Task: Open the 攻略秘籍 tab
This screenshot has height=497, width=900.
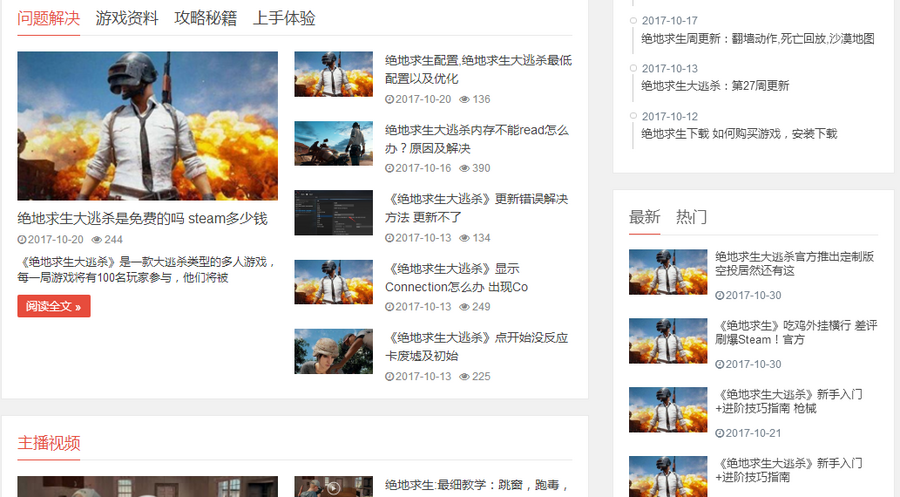Action: pos(205,18)
